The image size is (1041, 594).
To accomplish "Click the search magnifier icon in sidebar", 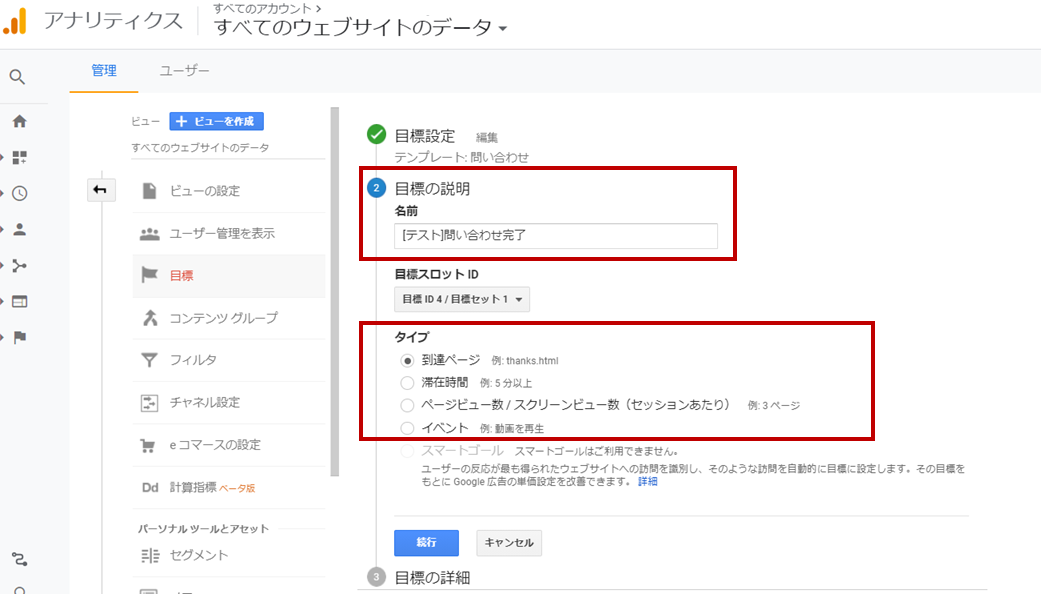I will 17,77.
